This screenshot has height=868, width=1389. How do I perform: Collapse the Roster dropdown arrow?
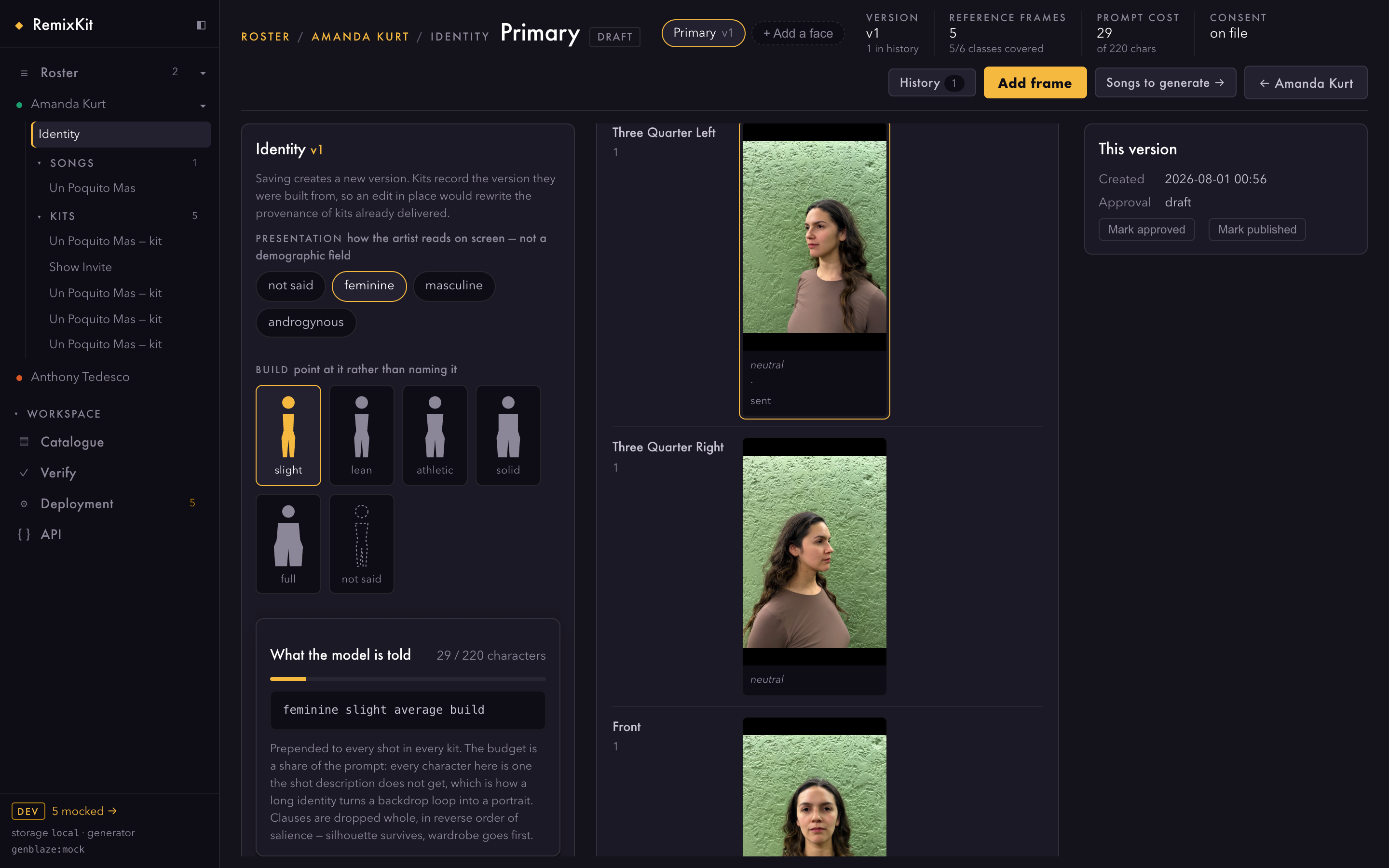pyautogui.click(x=203, y=73)
